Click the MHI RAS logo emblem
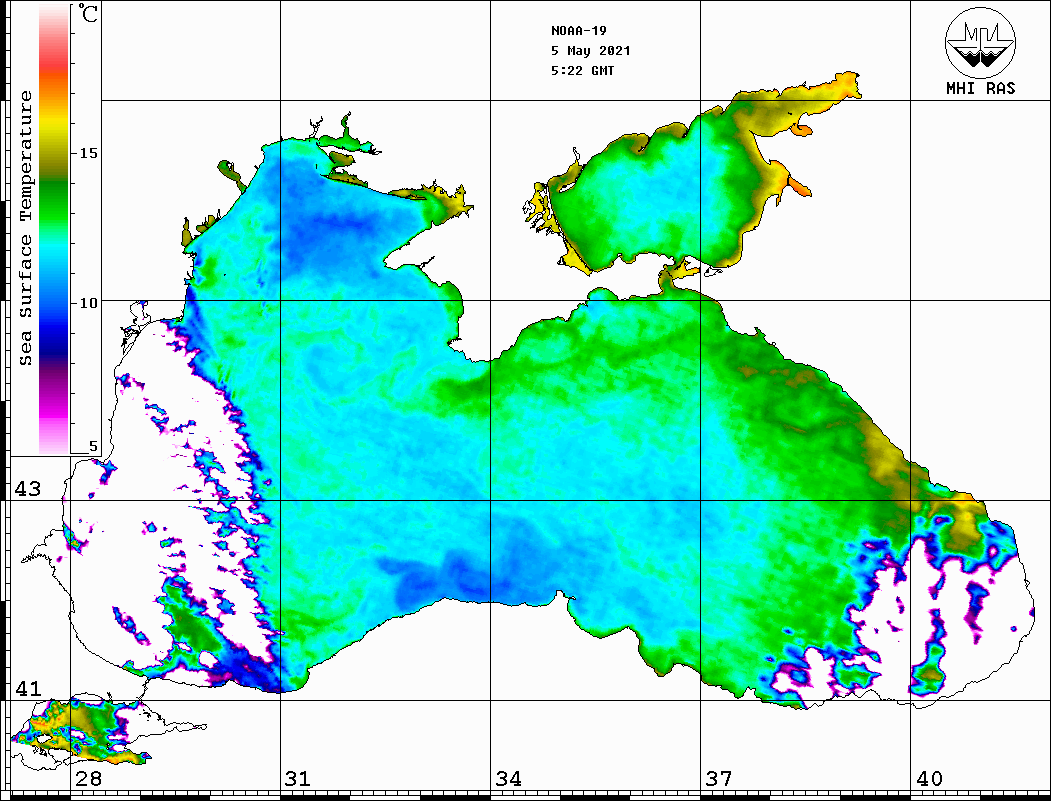1051x801 pixels. click(980, 42)
